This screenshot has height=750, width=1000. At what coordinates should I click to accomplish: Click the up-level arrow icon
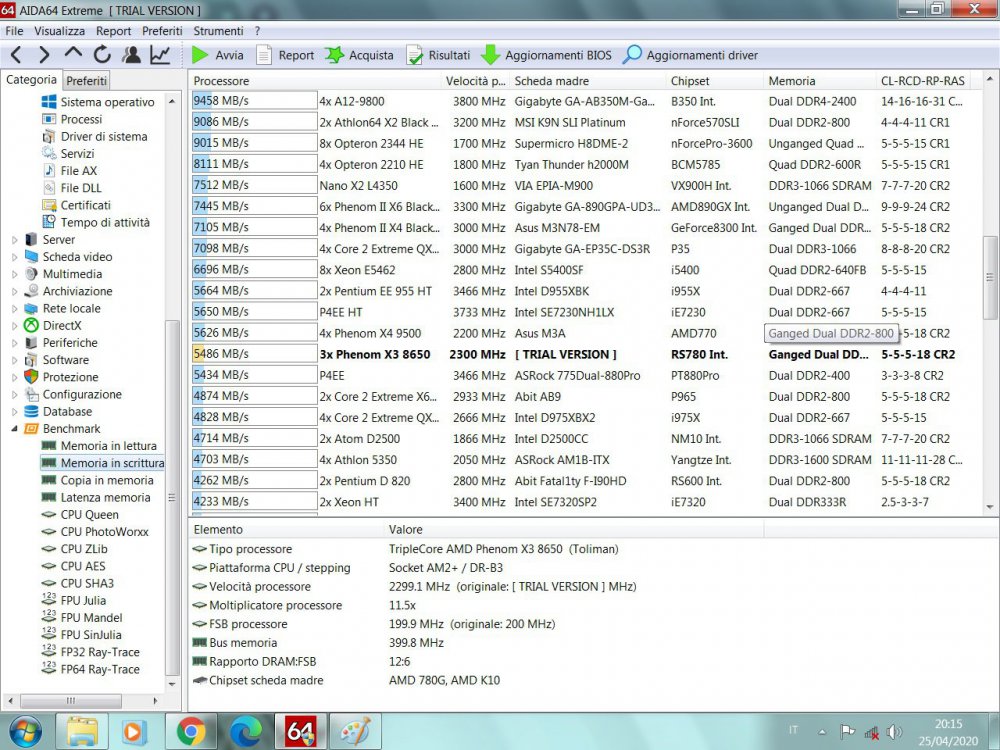(74, 55)
